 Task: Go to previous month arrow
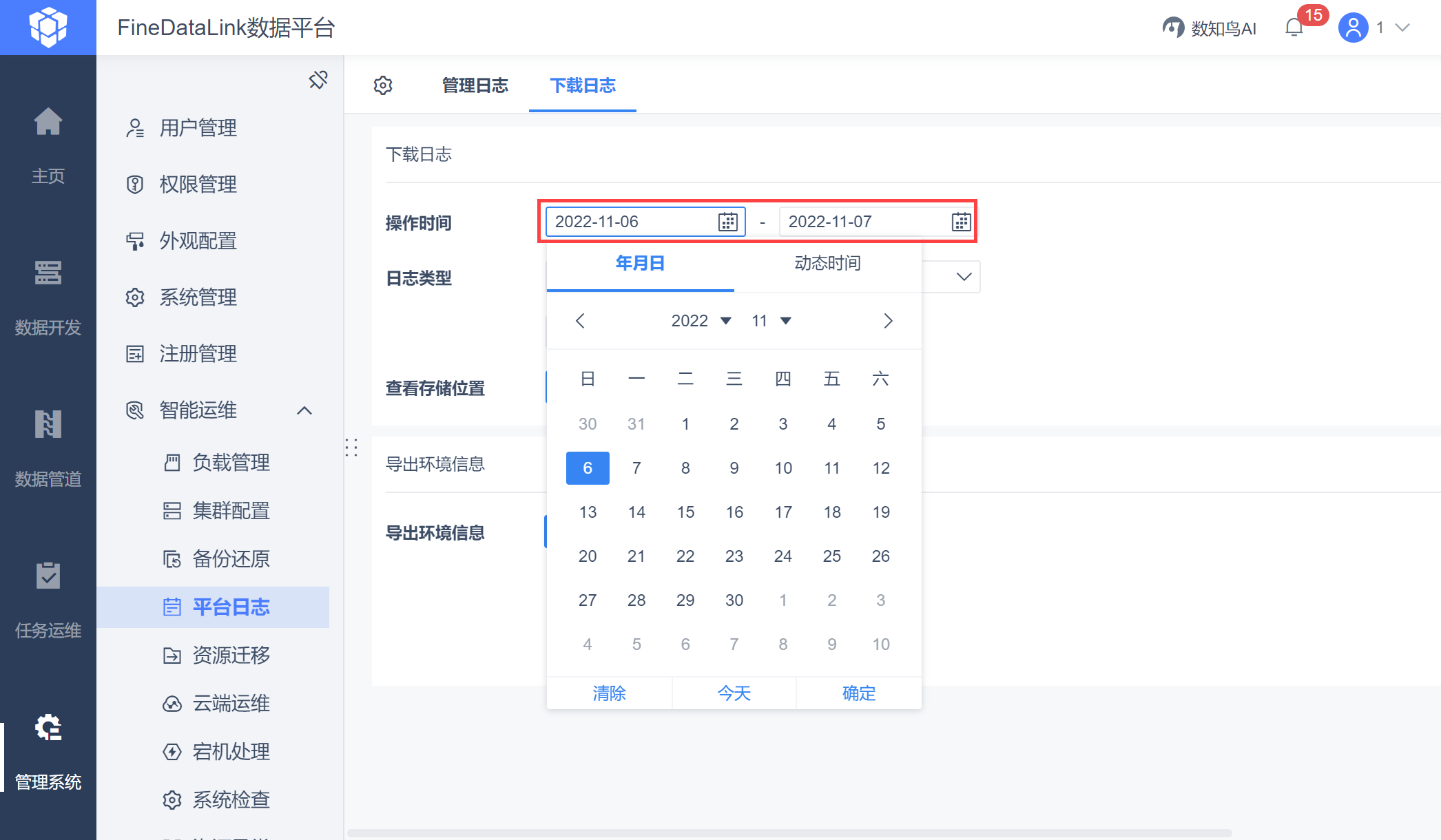pyautogui.click(x=580, y=321)
